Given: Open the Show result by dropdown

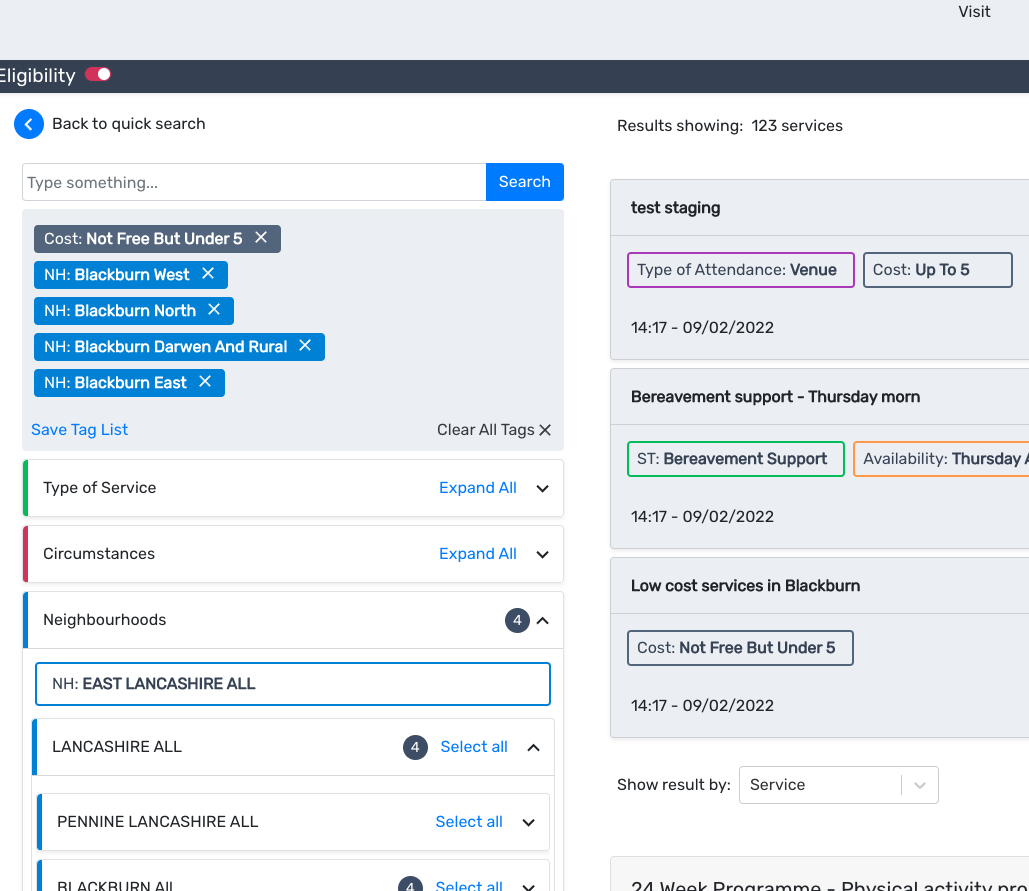Looking at the screenshot, I should coord(838,785).
